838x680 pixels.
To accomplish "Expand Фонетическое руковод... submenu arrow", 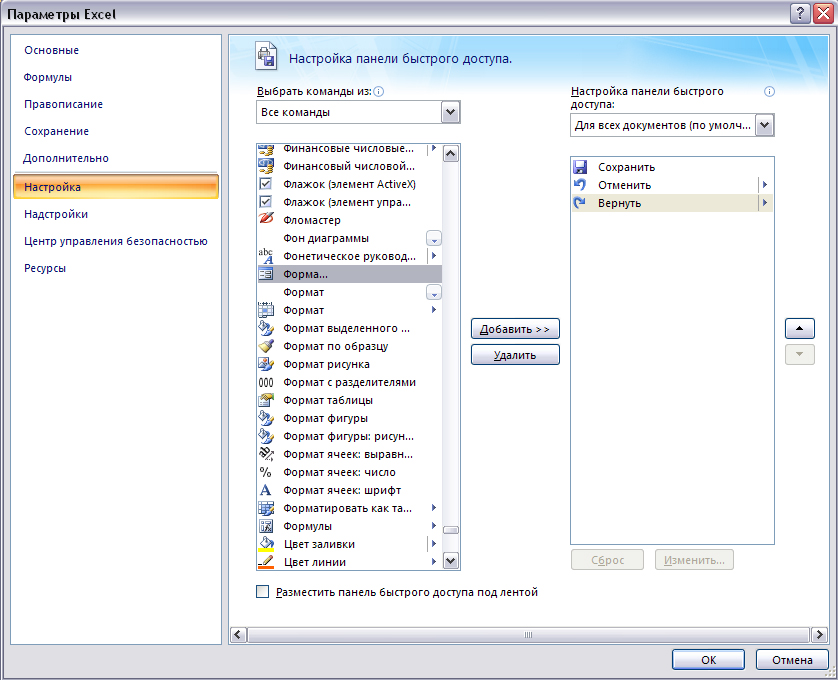I will [x=434, y=256].
